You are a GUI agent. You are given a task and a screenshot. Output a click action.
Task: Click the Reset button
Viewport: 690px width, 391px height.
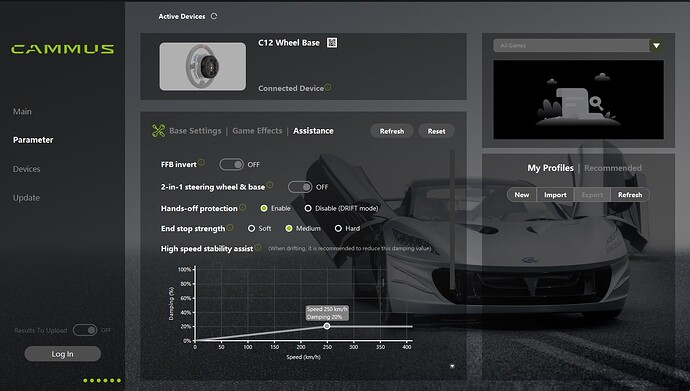point(436,131)
